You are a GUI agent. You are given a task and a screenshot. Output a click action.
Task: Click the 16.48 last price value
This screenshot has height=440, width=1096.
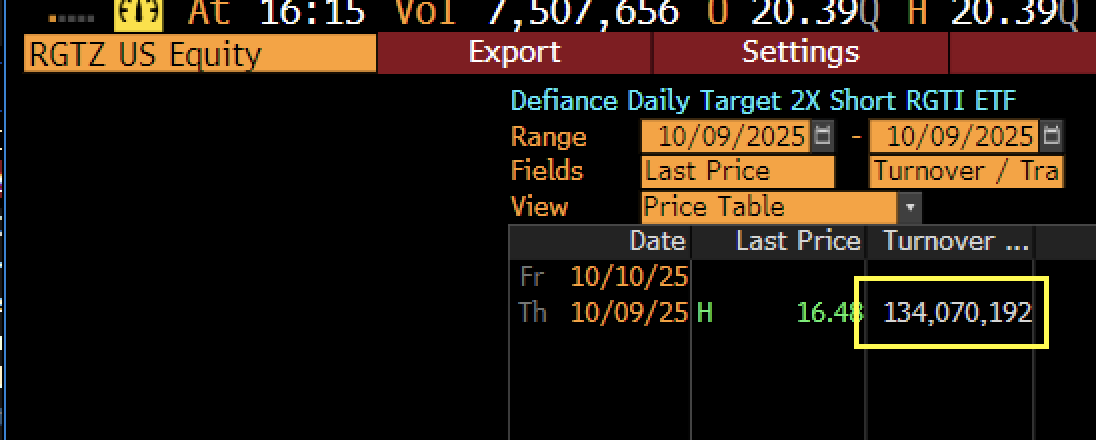pyautogui.click(x=830, y=313)
